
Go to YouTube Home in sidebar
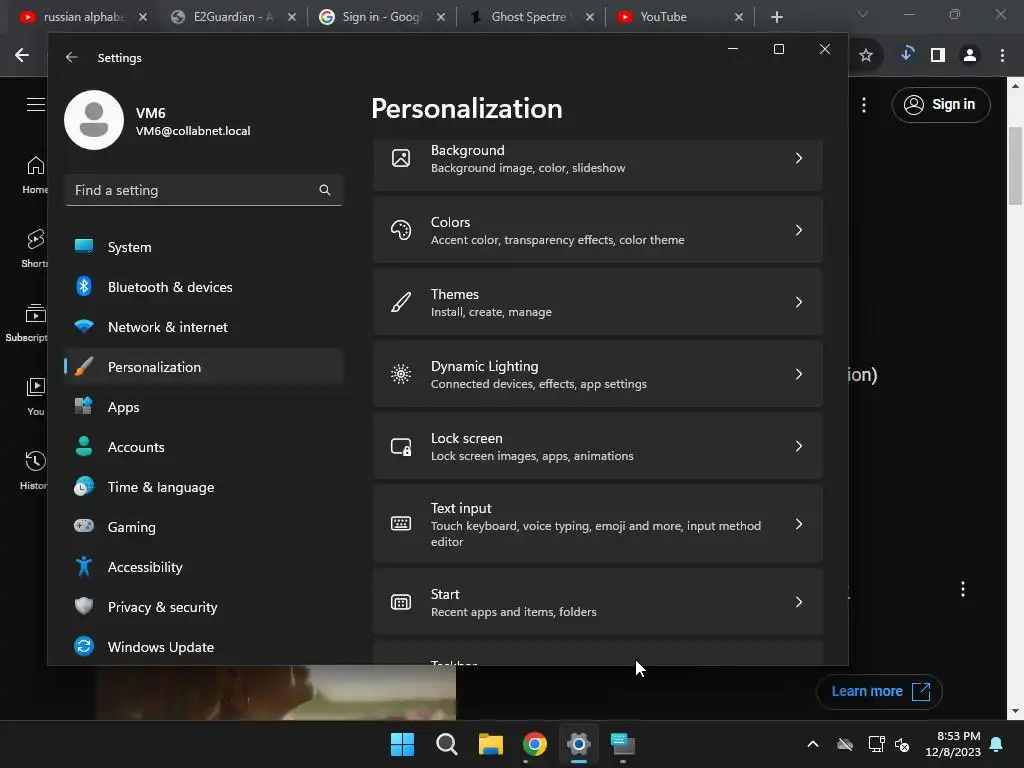pyautogui.click(x=35, y=175)
